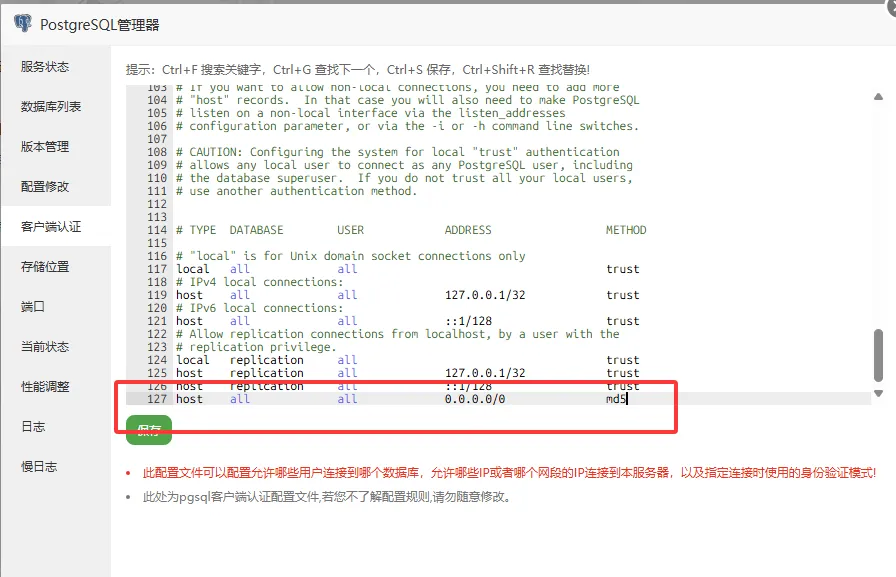Click the PostgreSQL管理器 window title
Screen dimensions: 896x577
[99, 25]
